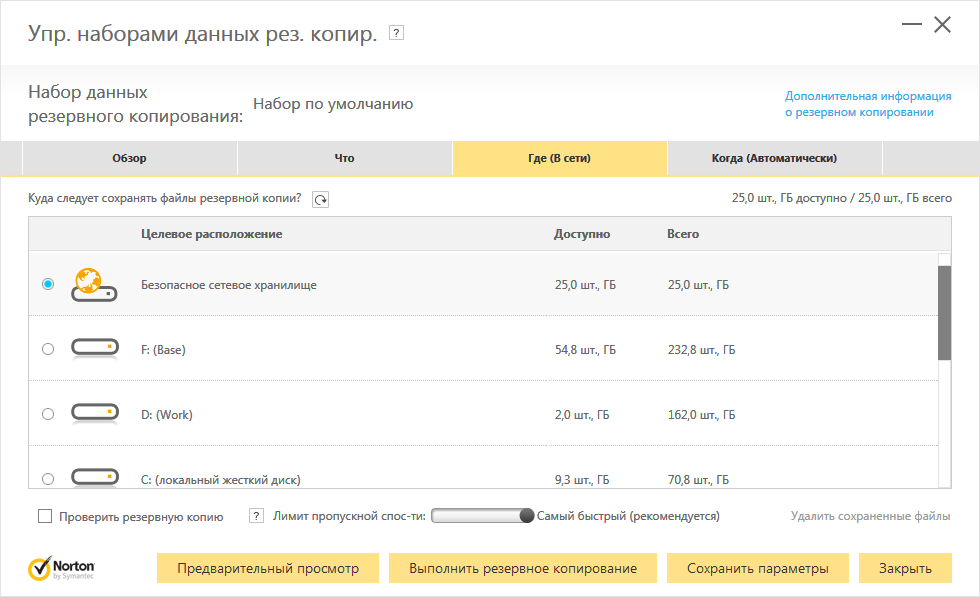Click the D: (Work) drive icon
The image size is (980, 597).
pos(95,413)
